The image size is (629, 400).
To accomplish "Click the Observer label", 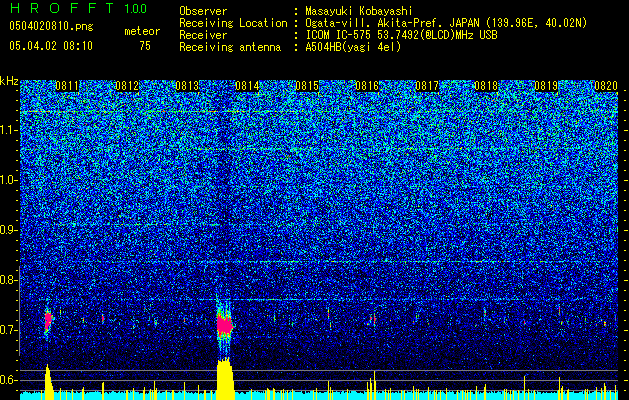I will (203, 11).
